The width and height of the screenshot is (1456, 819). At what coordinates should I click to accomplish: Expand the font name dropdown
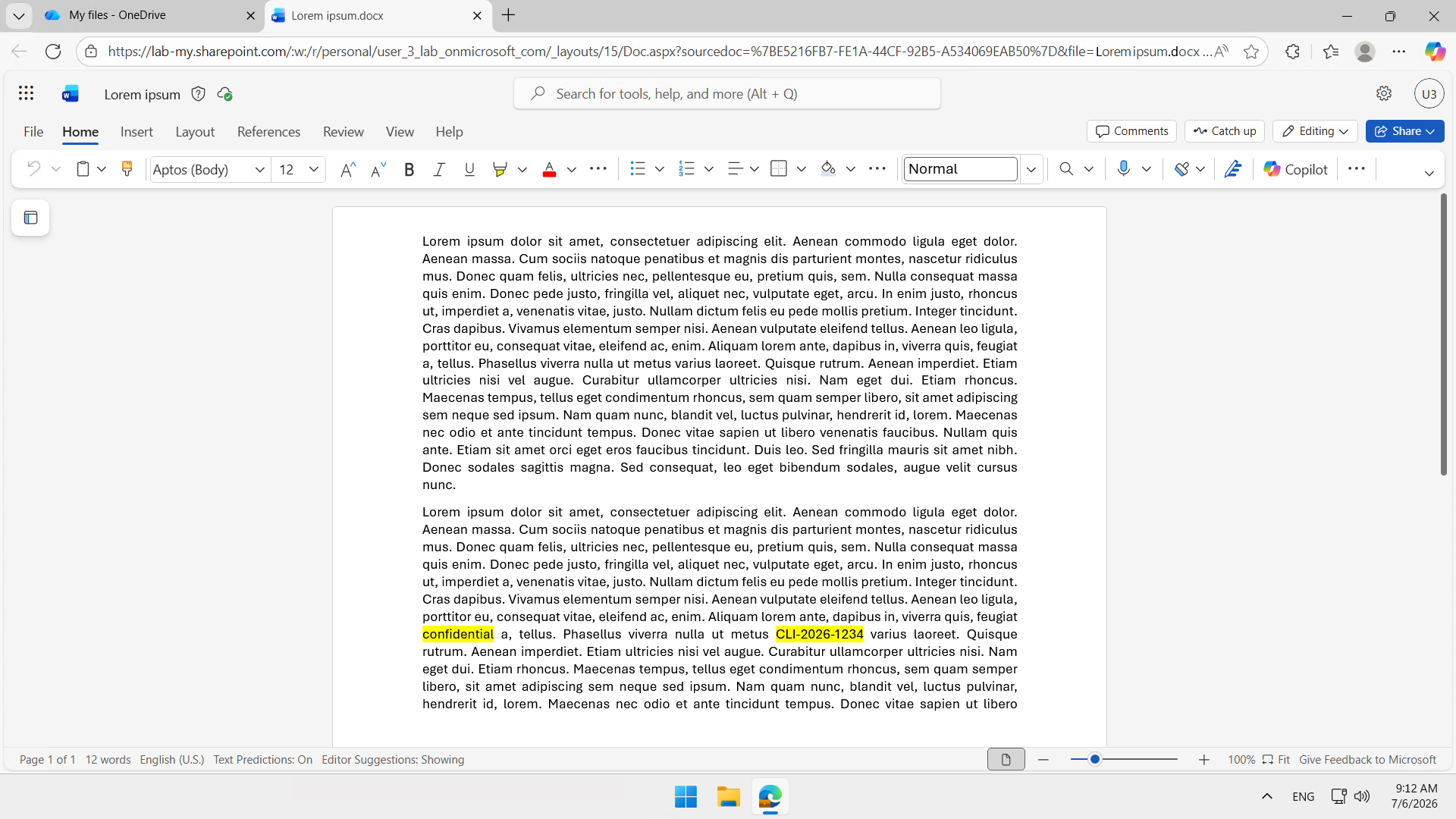click(x=259, y=169)
